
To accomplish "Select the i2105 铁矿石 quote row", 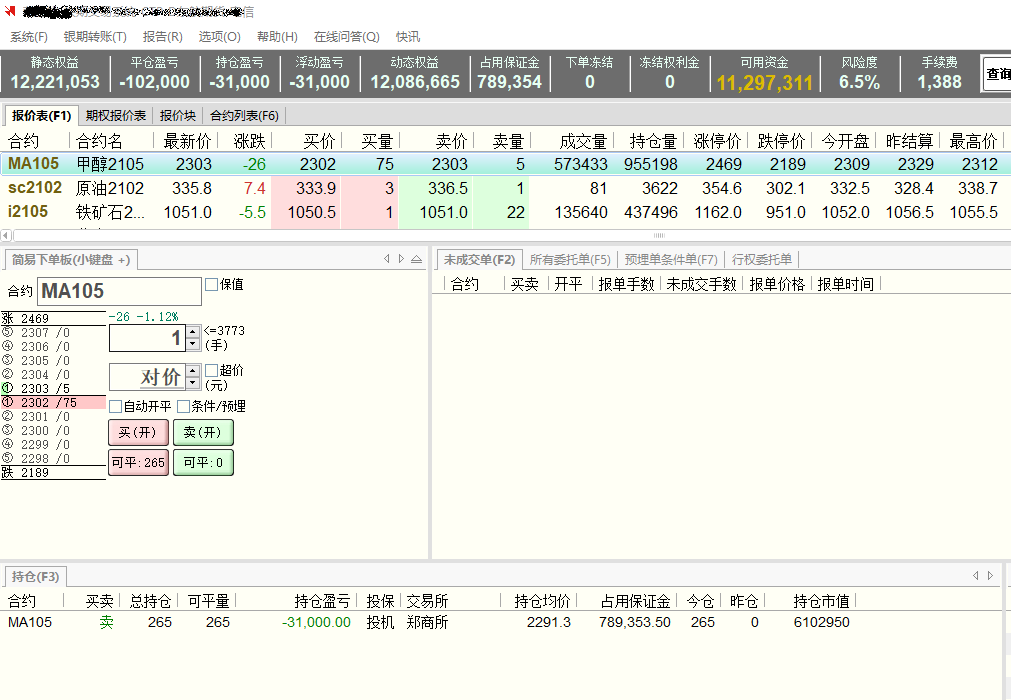I will coord(506,212).
